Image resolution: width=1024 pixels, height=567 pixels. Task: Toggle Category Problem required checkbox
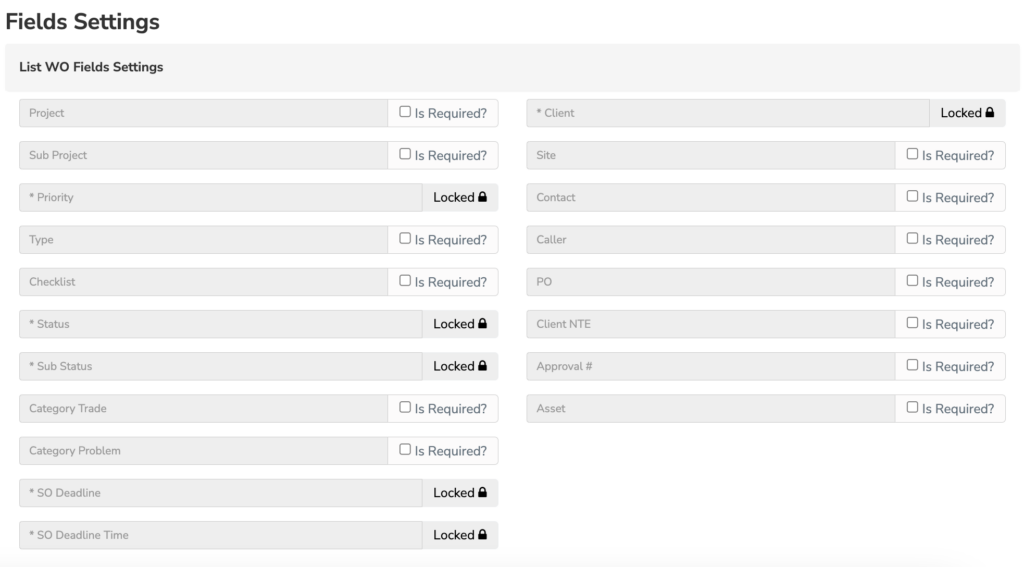pyautogui.click(x=405, y=449)
